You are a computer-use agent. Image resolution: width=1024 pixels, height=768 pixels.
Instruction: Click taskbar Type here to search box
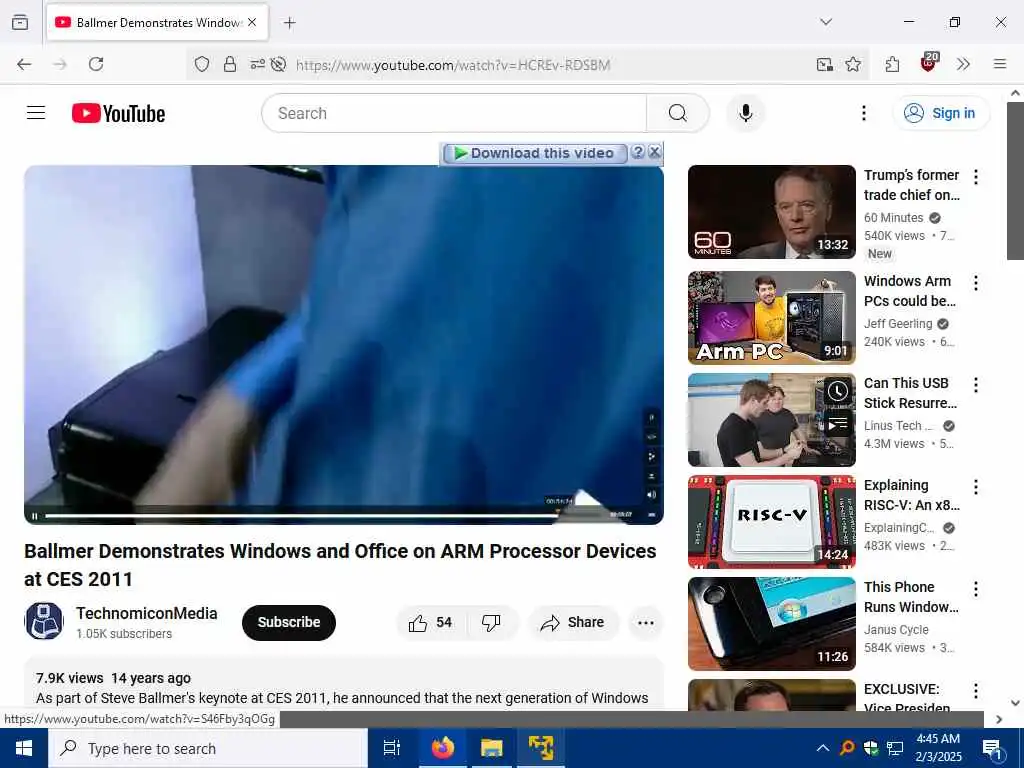pyautogui.click(x=208, y=748)
